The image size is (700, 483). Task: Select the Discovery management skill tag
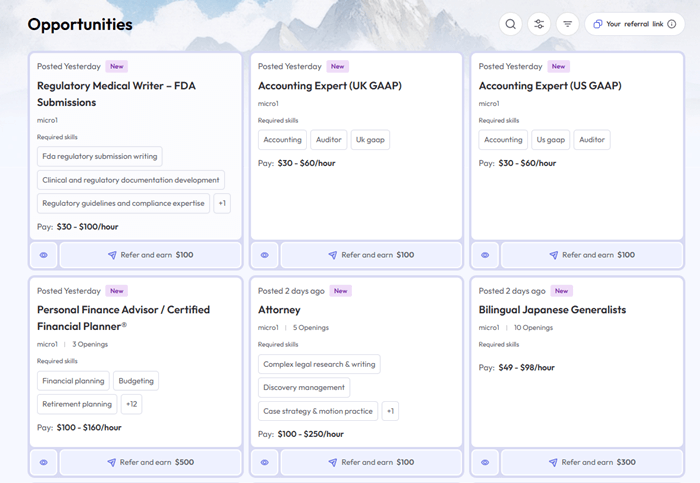tap(304, 387)
